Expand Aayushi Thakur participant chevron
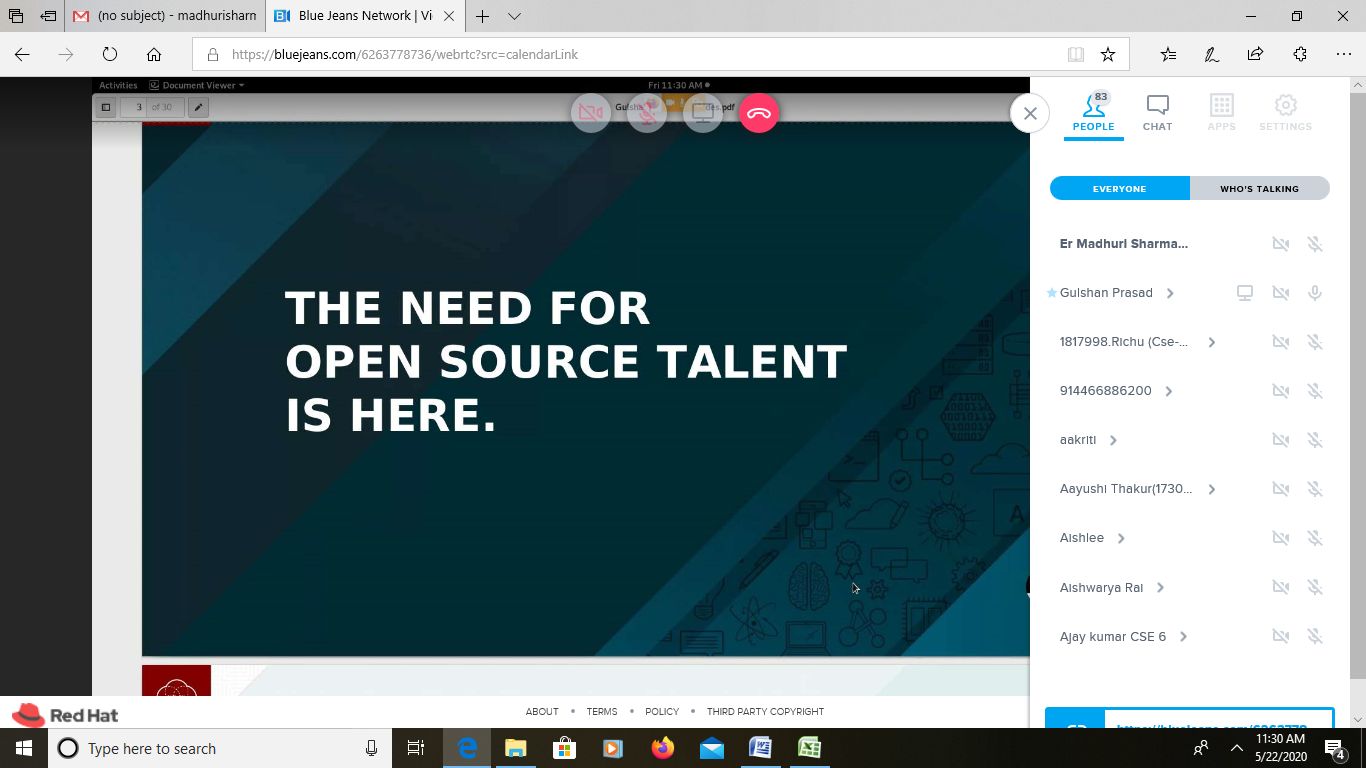This screenshot has height=768, width=1366. coord(1211,489)
